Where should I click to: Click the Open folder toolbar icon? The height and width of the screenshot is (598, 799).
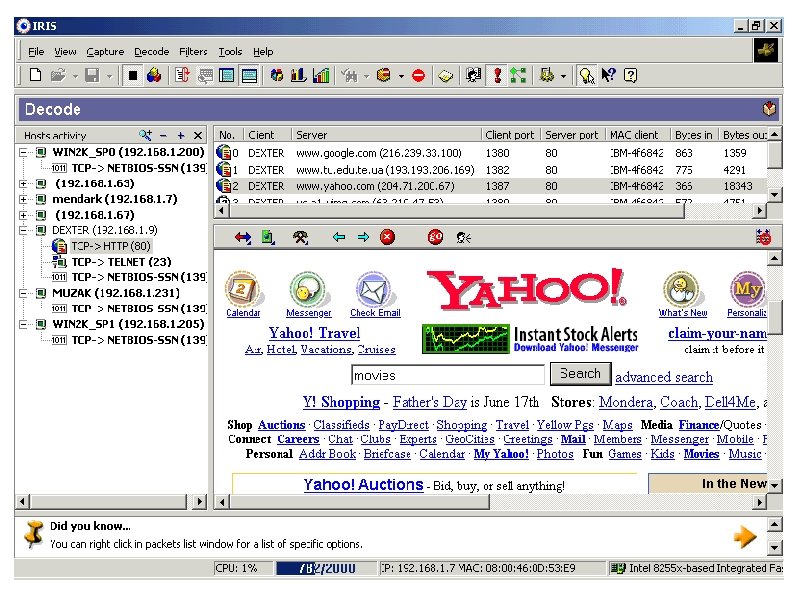pos(58,75)
